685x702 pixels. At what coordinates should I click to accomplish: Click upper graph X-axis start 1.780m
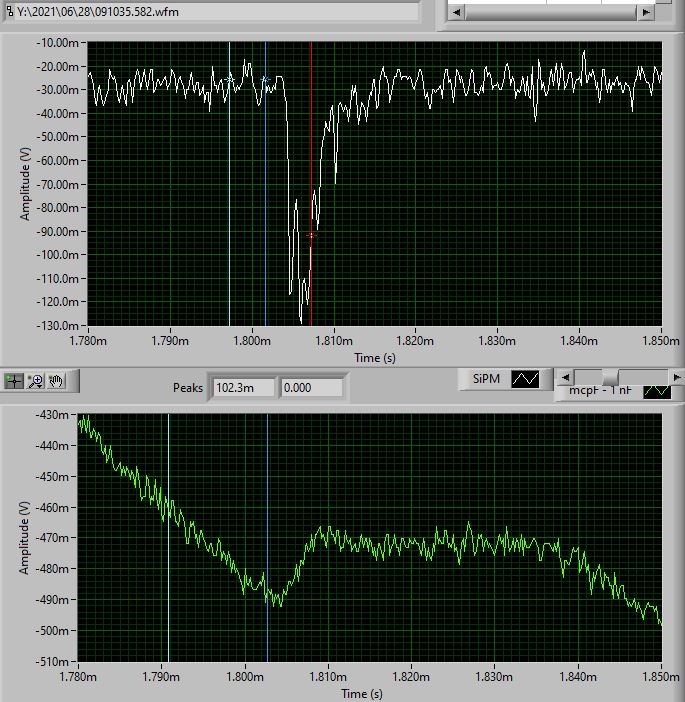[x=88, y=341]
